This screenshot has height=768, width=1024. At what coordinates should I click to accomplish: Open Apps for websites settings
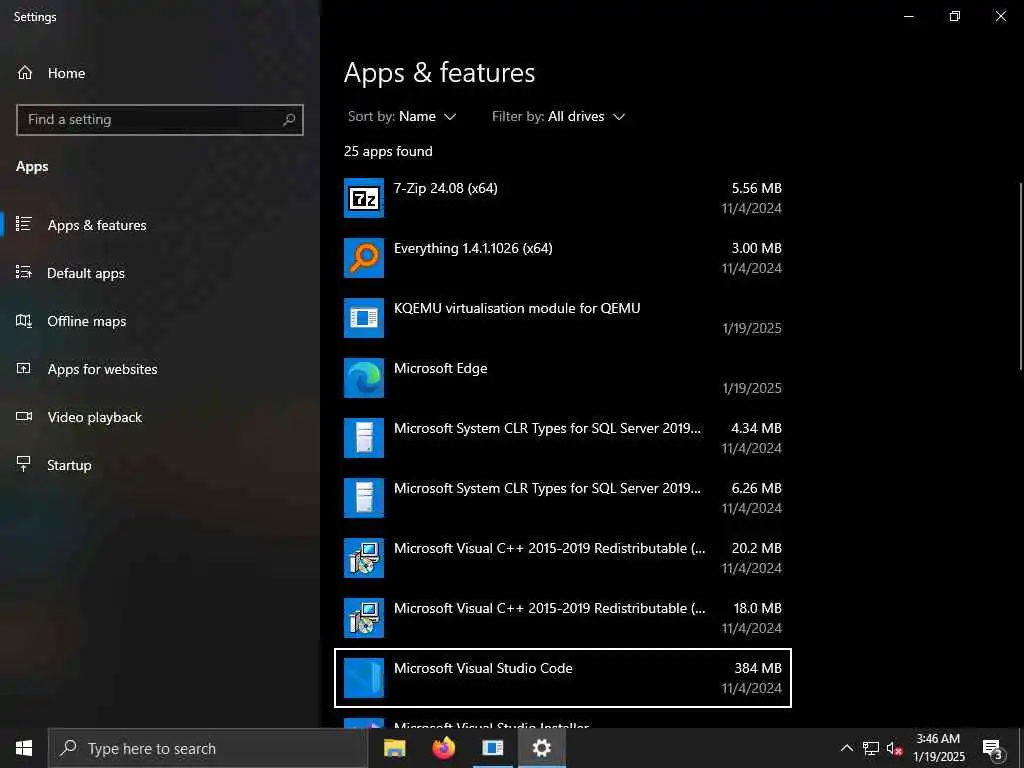(x=160, y=369)
